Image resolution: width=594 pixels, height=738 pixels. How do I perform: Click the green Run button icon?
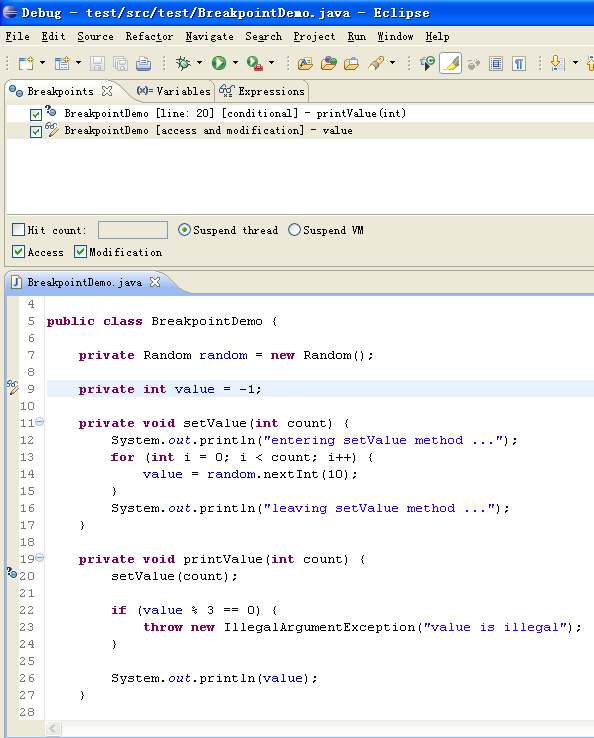219,63
